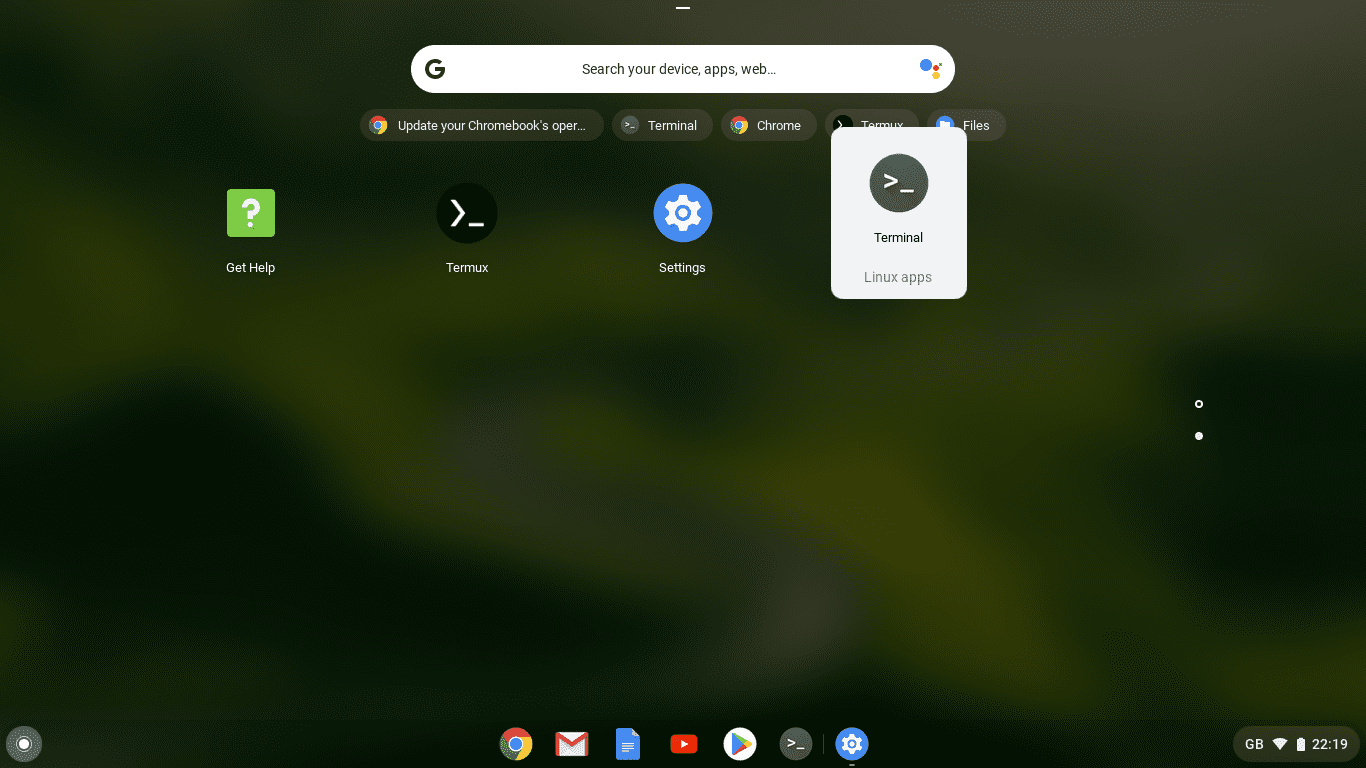Open the status tray showing 22:19
This screenshot has height=768, width=1366.
point(1297,744)
